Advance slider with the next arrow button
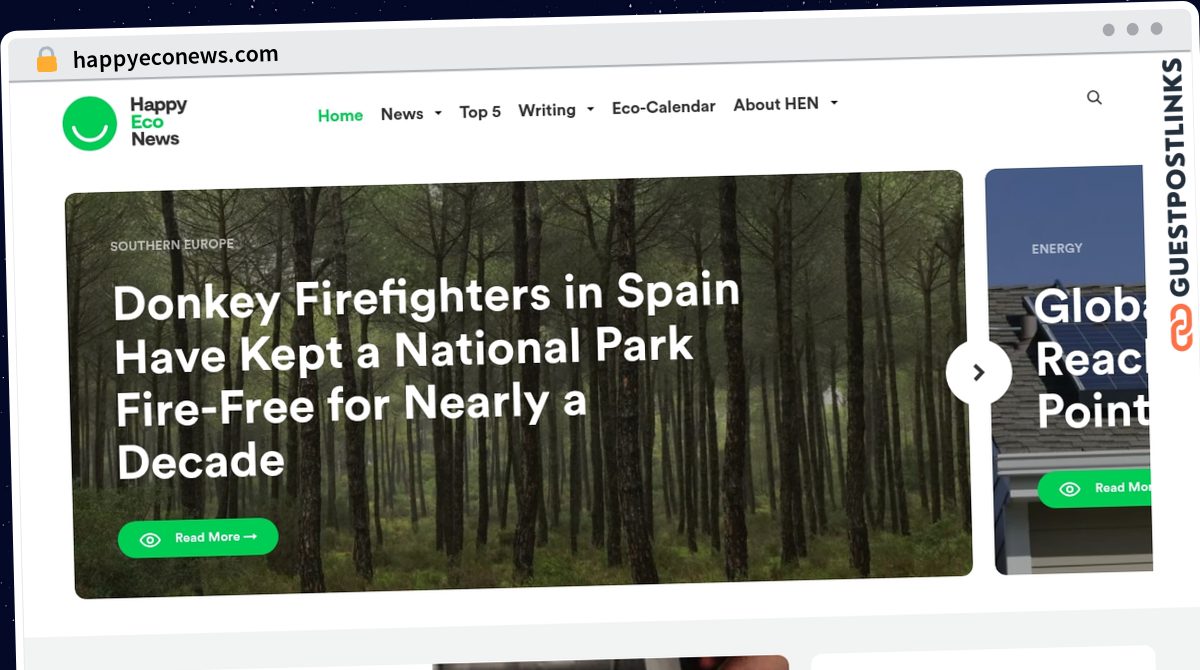1200x670 pixels. click(978, 372)
